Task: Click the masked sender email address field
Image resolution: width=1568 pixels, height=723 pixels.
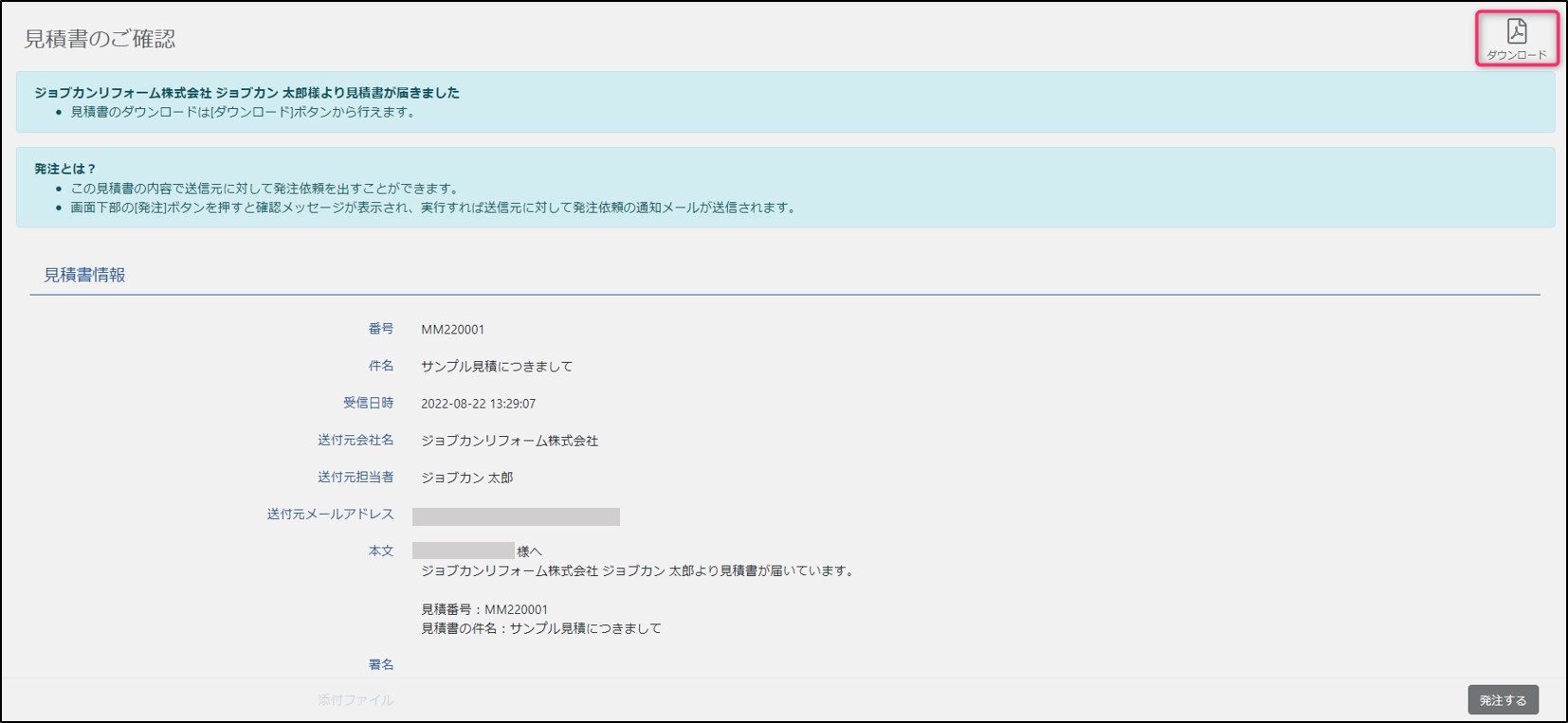Action: pos(516,516)
